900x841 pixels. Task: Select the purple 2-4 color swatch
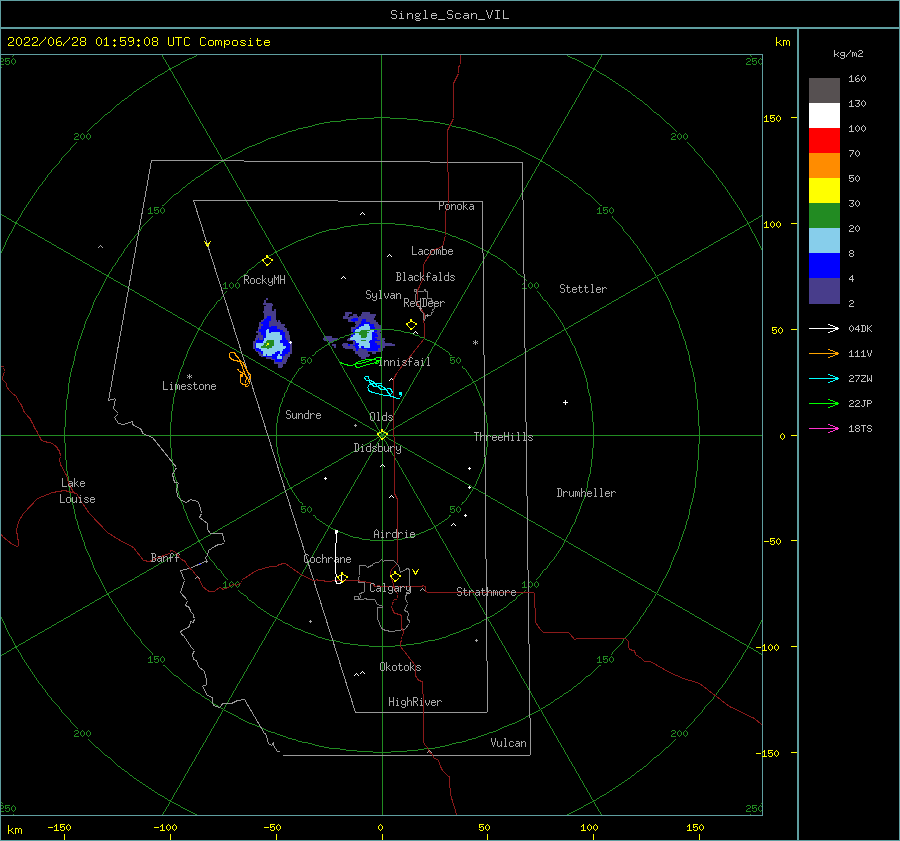[x=824, y=290]
